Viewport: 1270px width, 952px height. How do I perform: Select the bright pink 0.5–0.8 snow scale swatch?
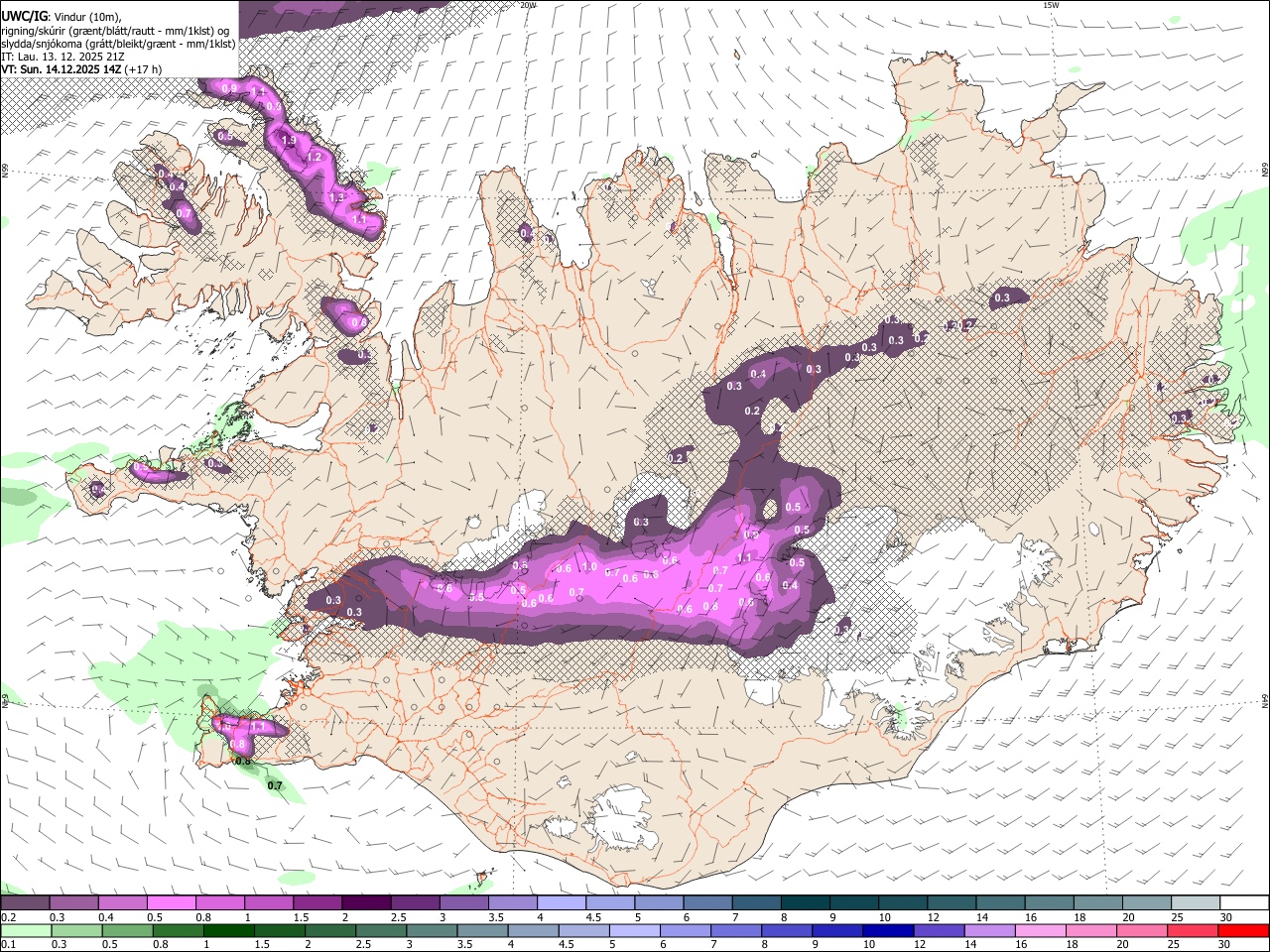pyautogui.click(x=171, y=902)
